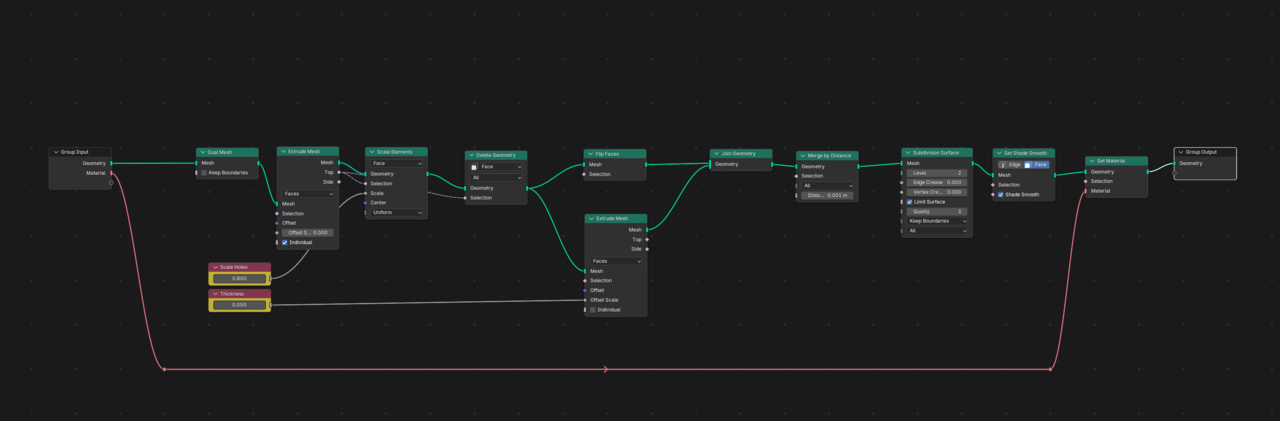Click Delete Geometry's Selection input socket
1280x421 pixels.
coord(465,198)
